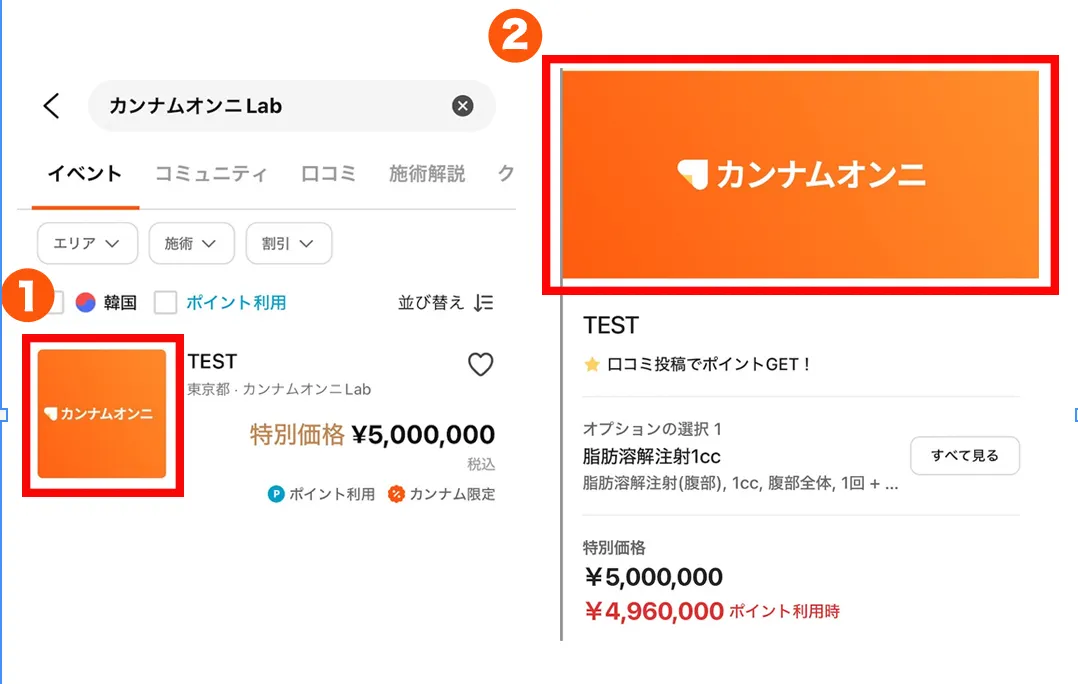The height and width of the screenshot is (684, 1078).
Task: Click the orange Gangnam-limited badge icon
Action: tap(396, 494)
